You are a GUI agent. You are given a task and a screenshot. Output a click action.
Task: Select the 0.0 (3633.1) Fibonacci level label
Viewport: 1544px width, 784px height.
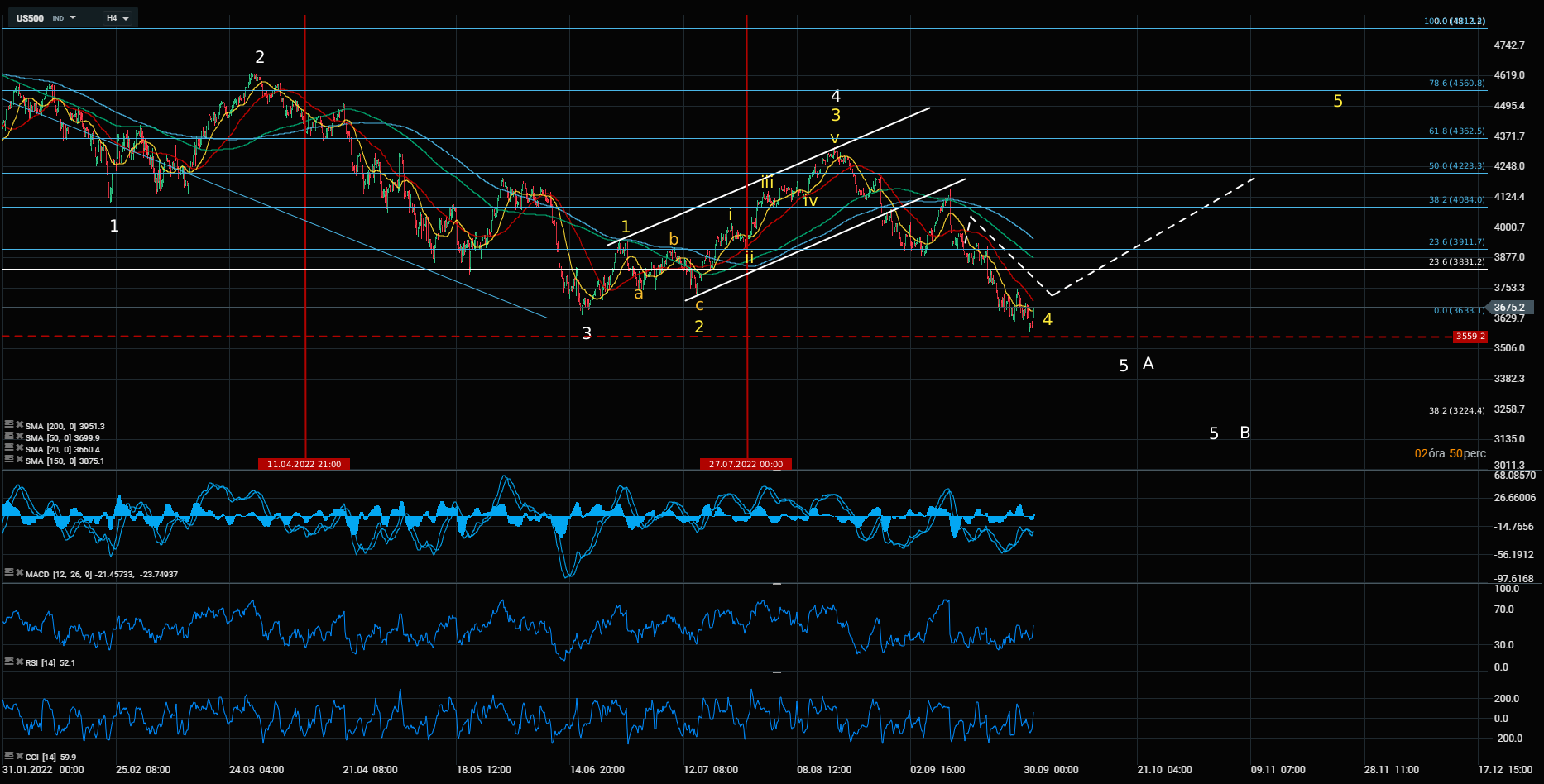(1460, 311)
